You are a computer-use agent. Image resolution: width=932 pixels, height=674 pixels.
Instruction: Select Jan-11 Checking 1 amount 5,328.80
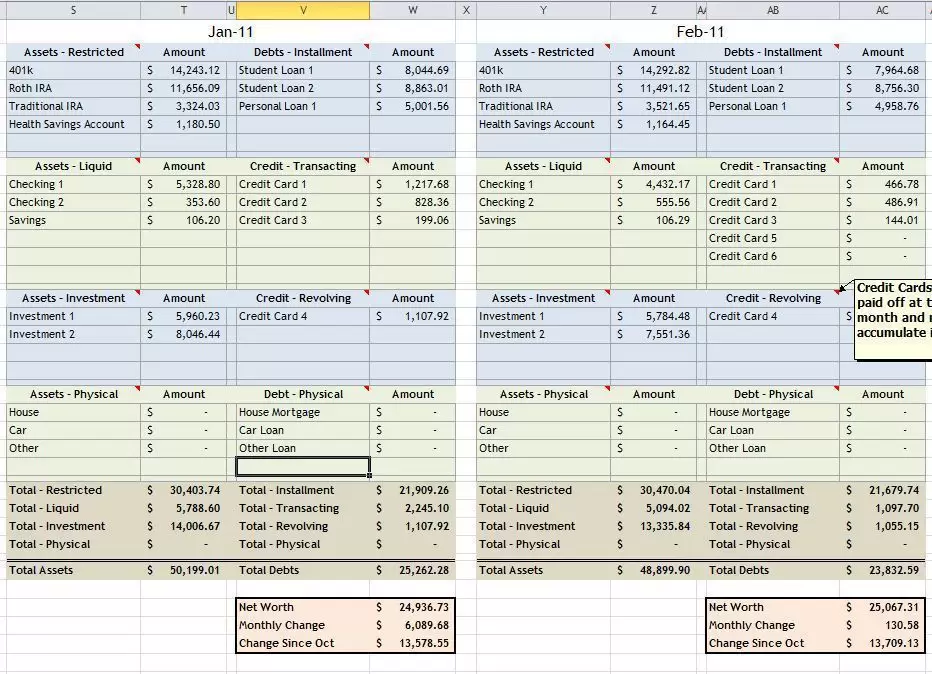(184, 184)
